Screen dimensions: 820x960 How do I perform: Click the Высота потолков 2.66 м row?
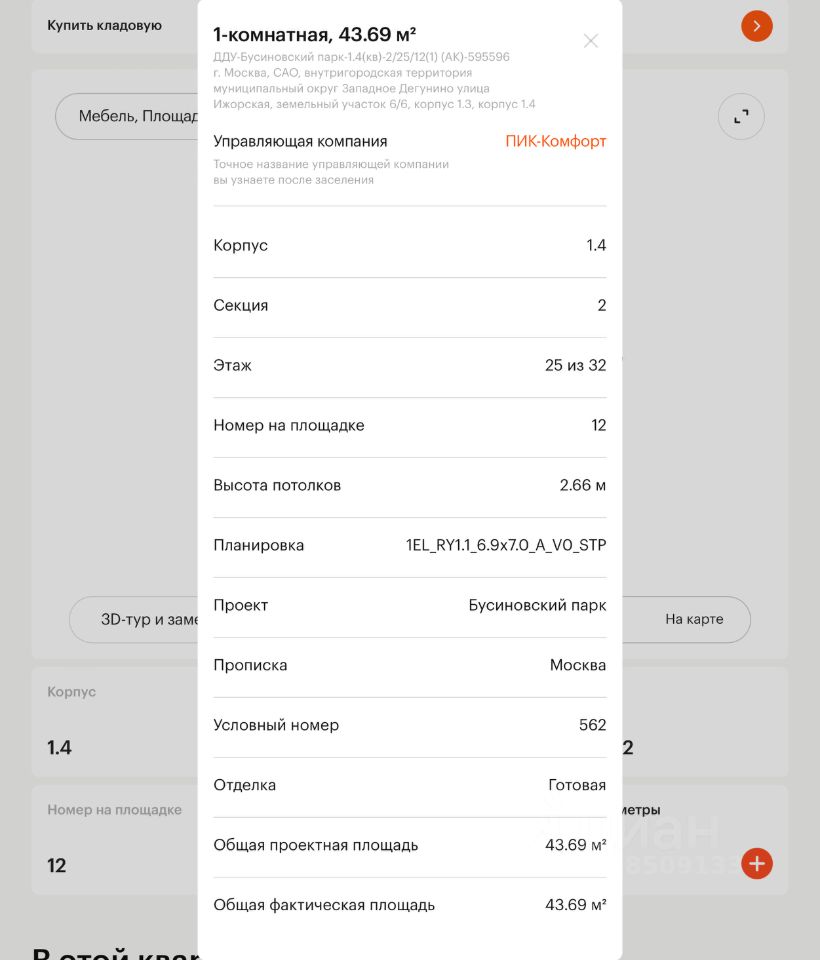click(x=409, y=486)
